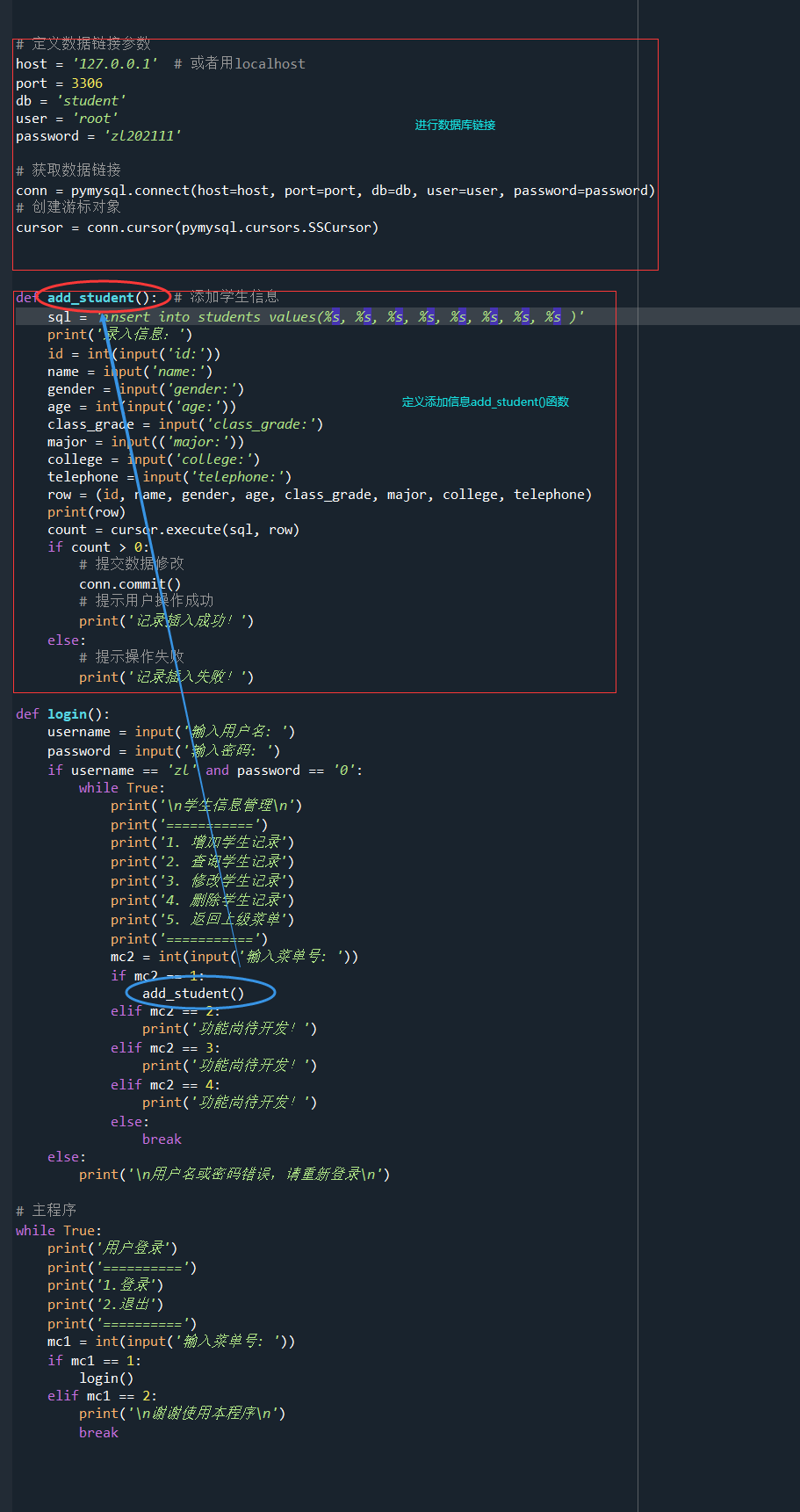Click the 'def add_student():' definition
The height and width of the screenshot is (1512, 800).
(x=87, y=298)
